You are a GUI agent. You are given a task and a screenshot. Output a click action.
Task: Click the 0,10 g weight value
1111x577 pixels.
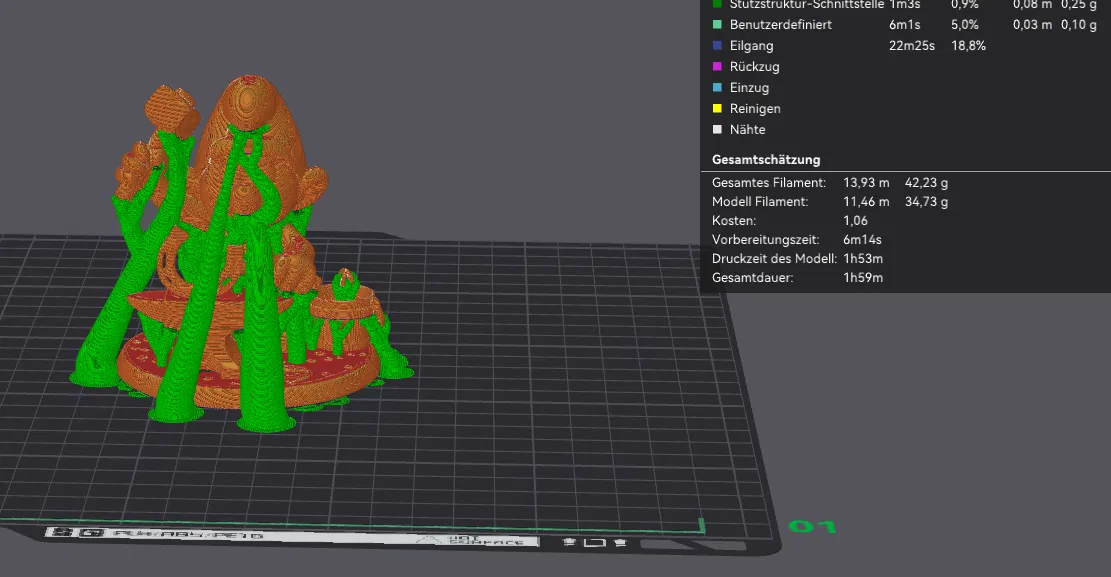[x=1078, y=24]
